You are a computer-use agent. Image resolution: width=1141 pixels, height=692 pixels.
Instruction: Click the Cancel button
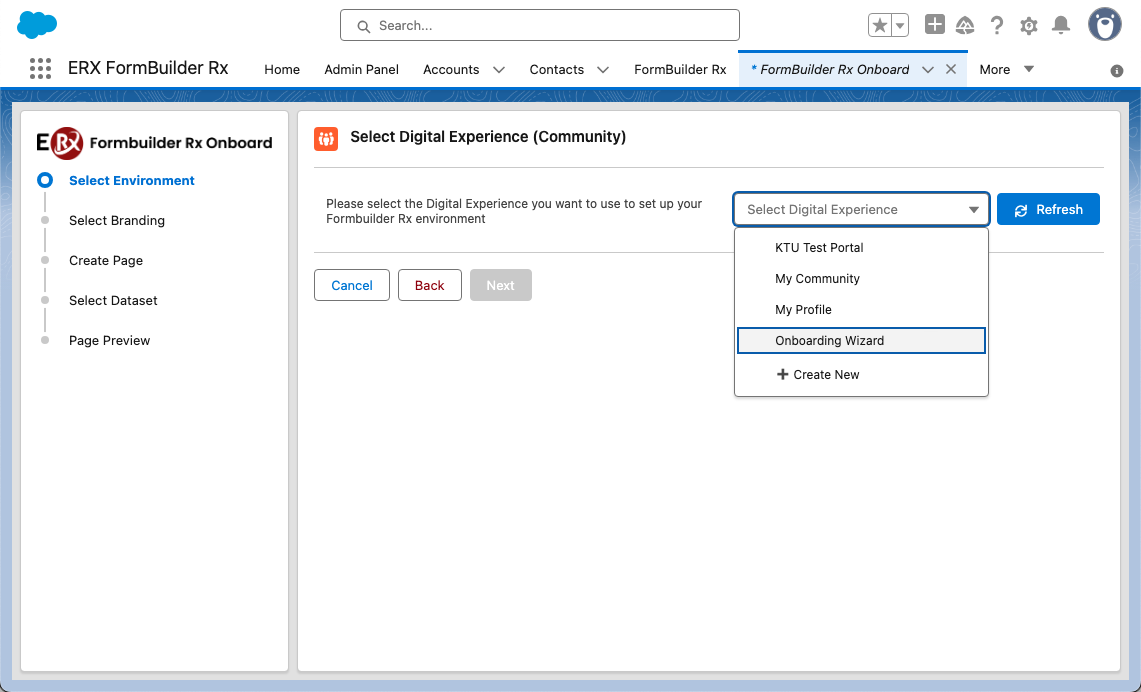[352, 285]
